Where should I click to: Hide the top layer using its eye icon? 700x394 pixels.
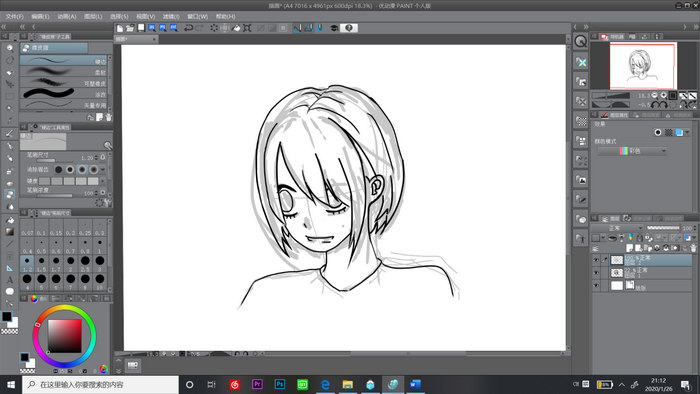click(x=596, y=260)
